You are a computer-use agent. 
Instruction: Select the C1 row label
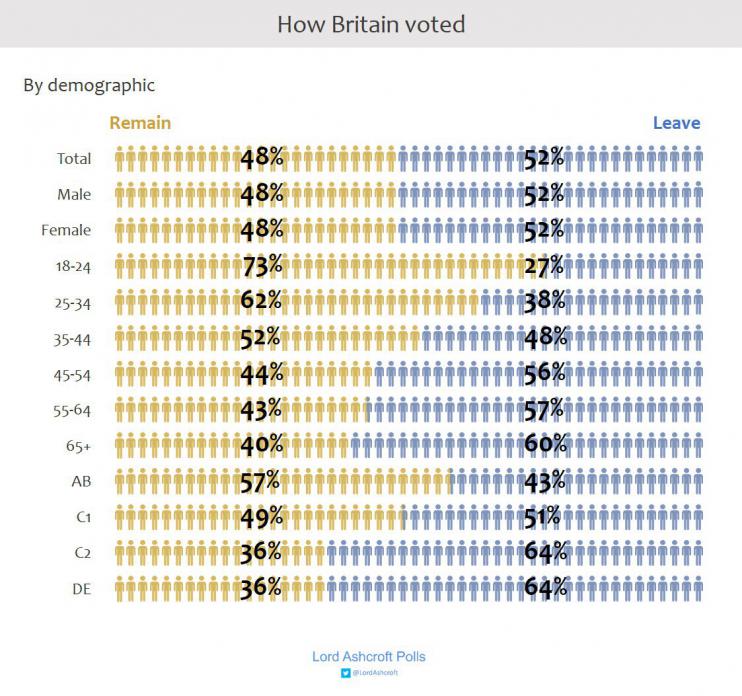(x=81, y=517)
